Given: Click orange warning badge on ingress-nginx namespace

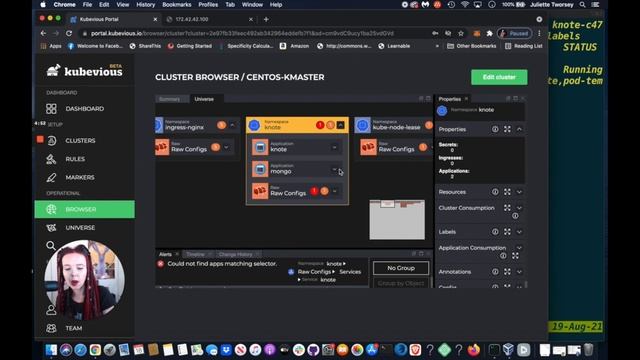Looking at the screenshot, I should pyautogui.click(x=222, y=125).
